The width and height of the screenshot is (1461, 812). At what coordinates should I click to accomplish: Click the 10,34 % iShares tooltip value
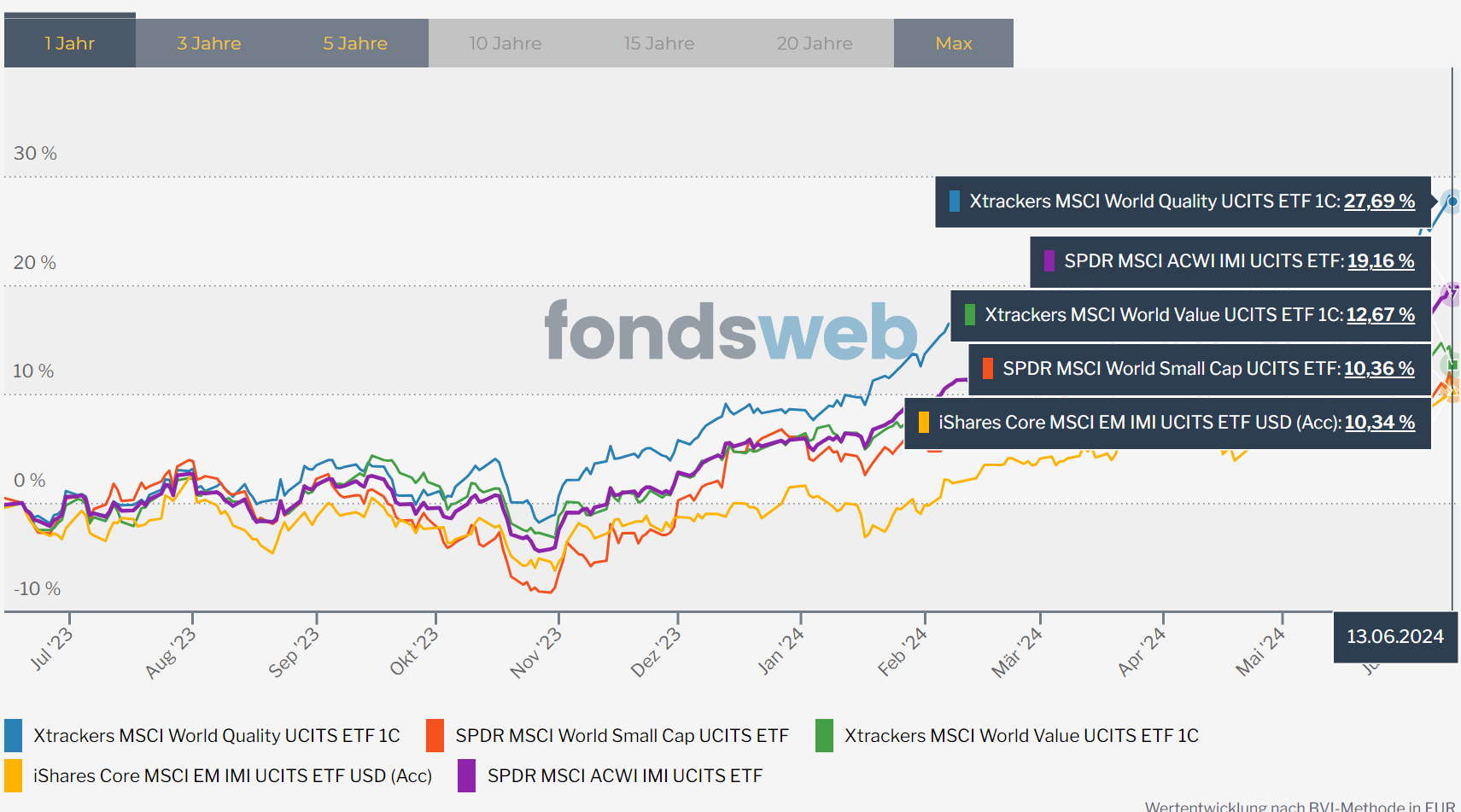tap(1380, 423)
